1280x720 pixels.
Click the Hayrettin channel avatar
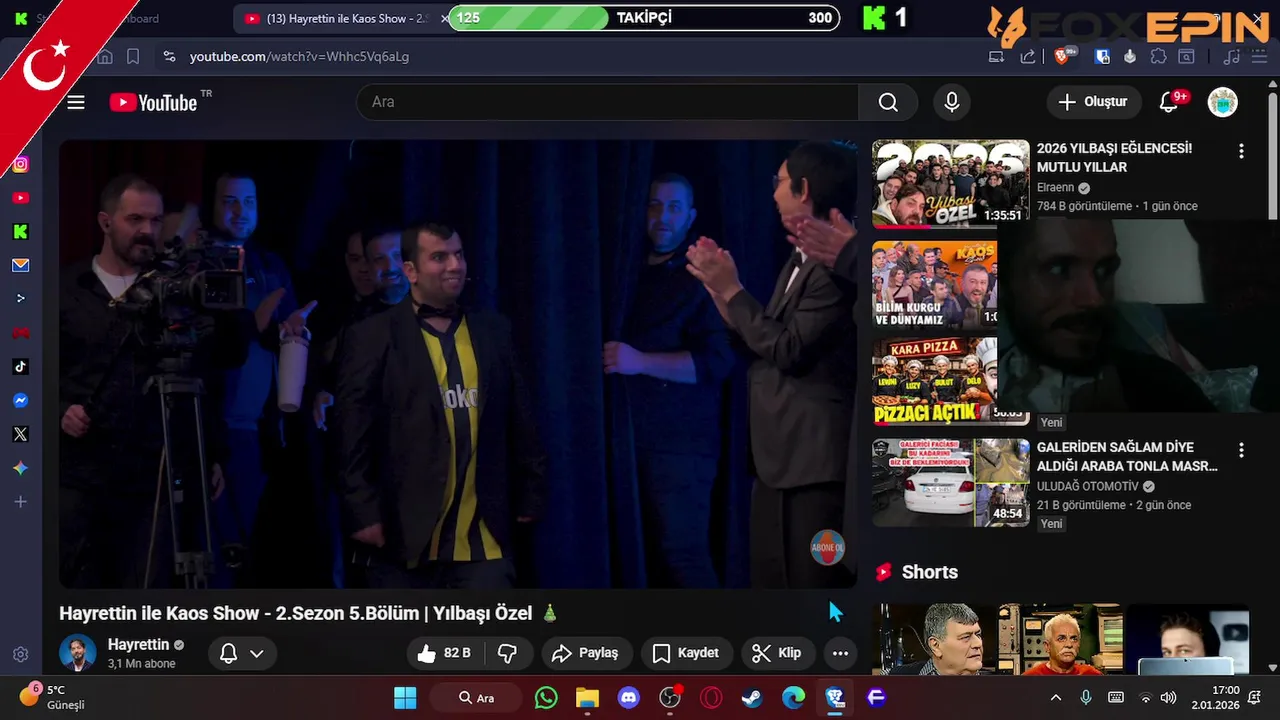[77, 653]
